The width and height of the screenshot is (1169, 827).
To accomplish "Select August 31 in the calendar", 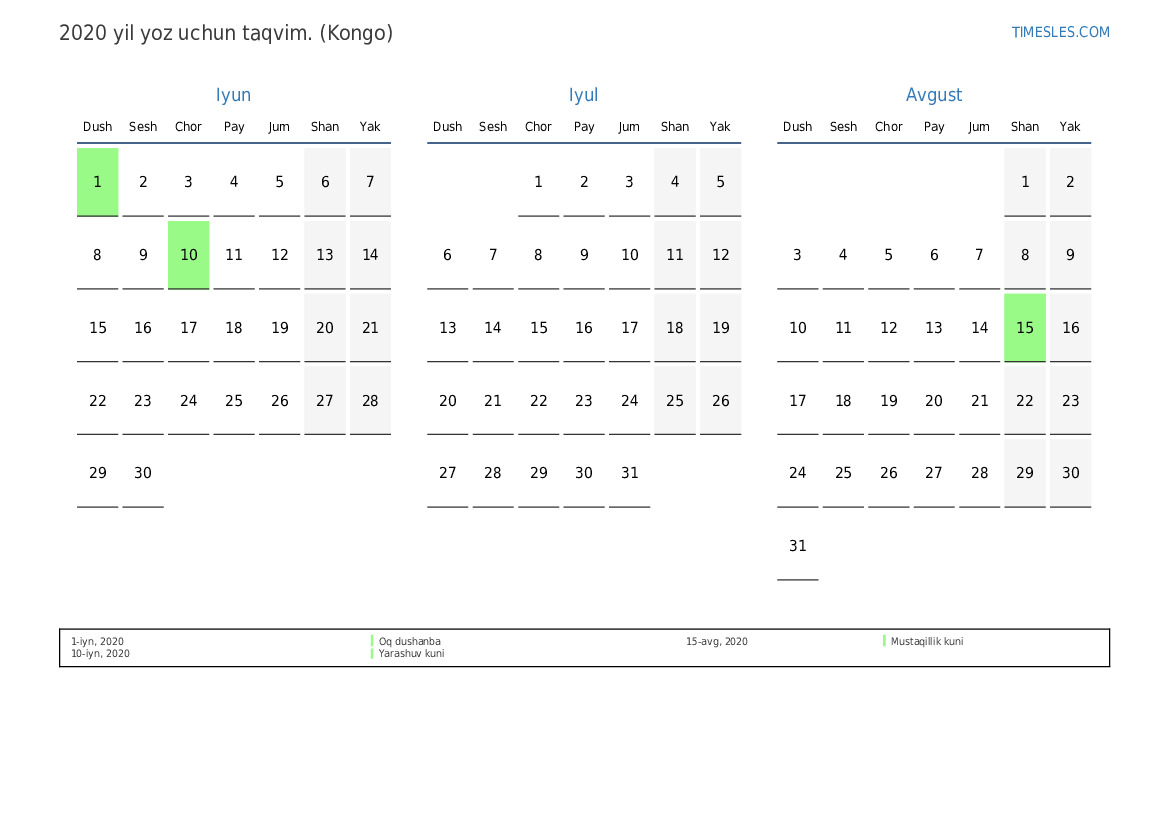I will pyautogui.click(x=797, y=546).
